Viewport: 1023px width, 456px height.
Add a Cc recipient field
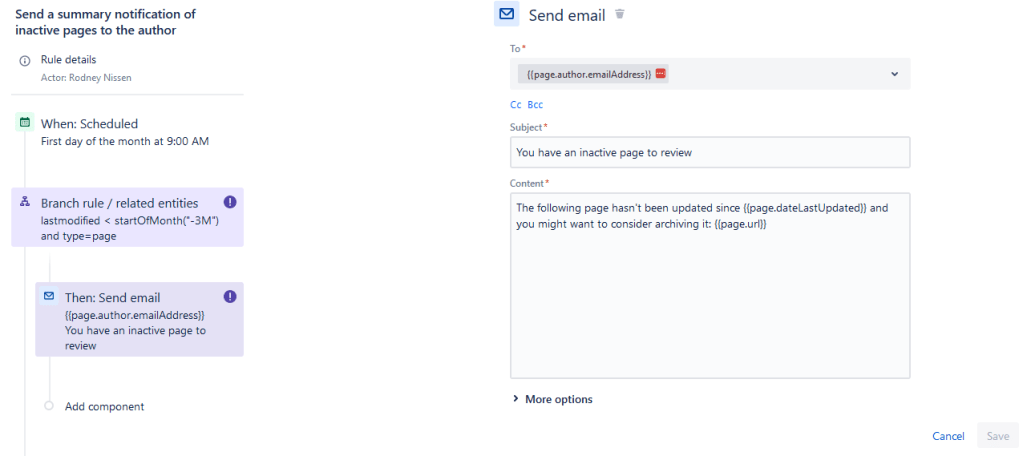tap(516, 104)
